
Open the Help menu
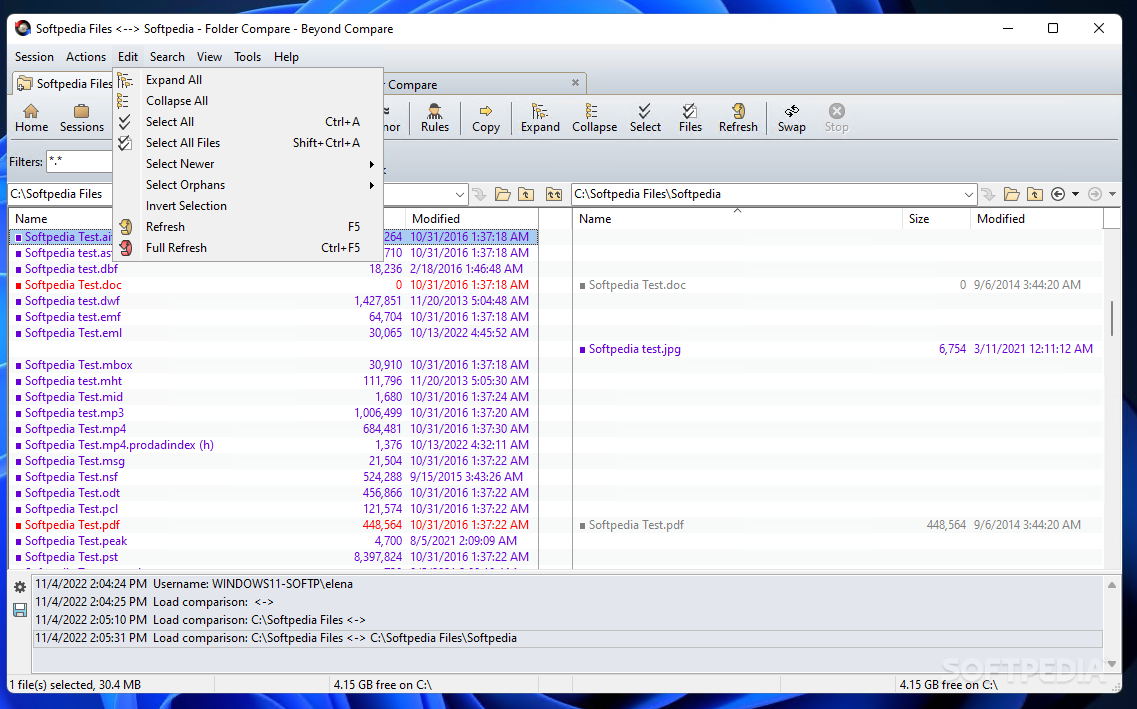(286, 57)
